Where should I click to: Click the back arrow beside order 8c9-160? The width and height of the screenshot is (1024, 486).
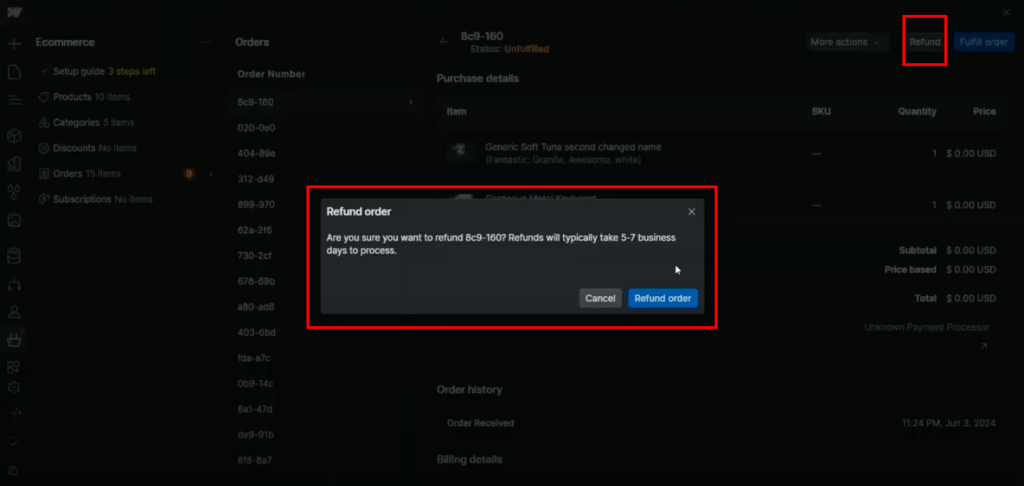pyautogui.click(x=444, y=42)
